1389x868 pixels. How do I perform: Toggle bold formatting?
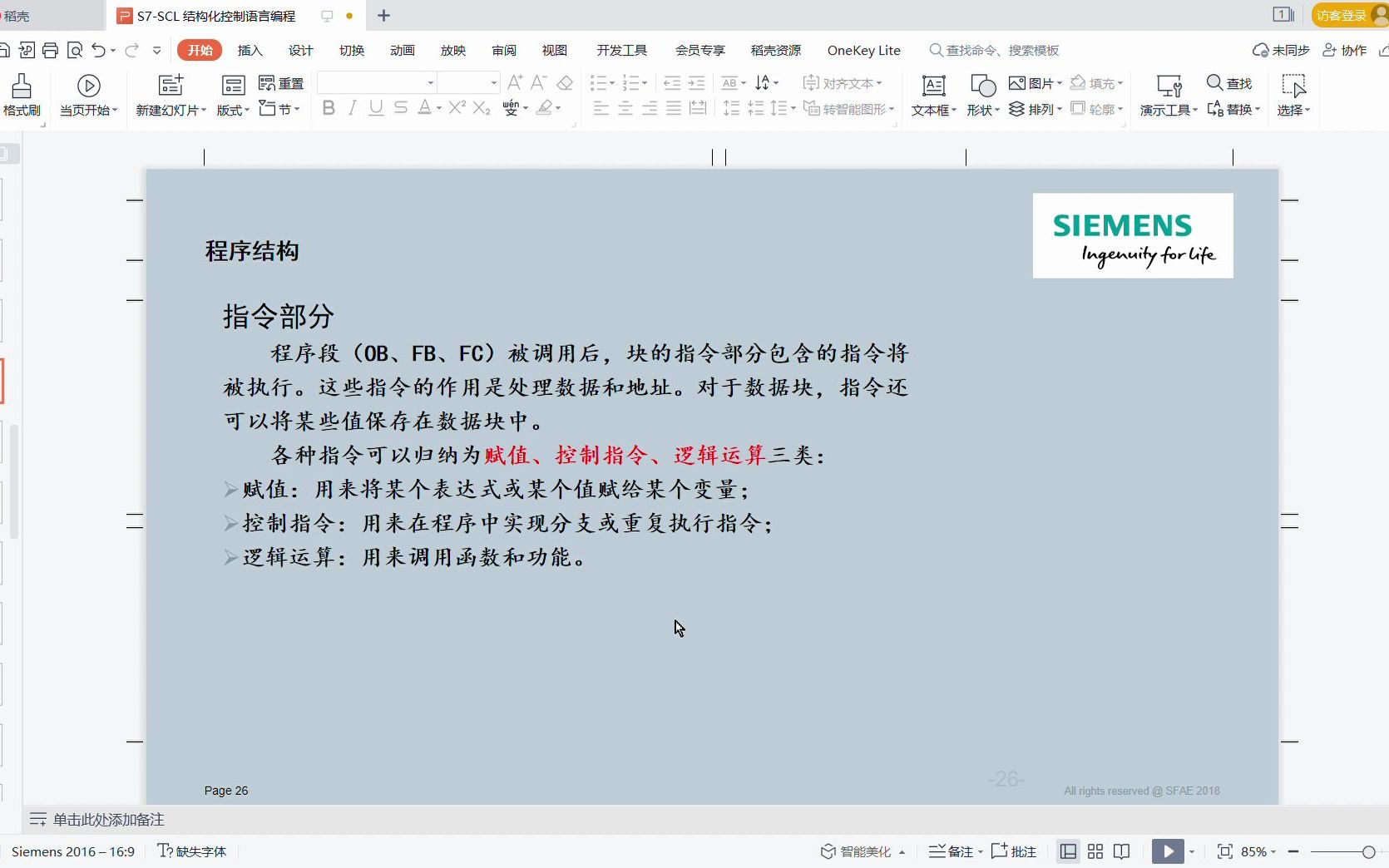[328, 108]
